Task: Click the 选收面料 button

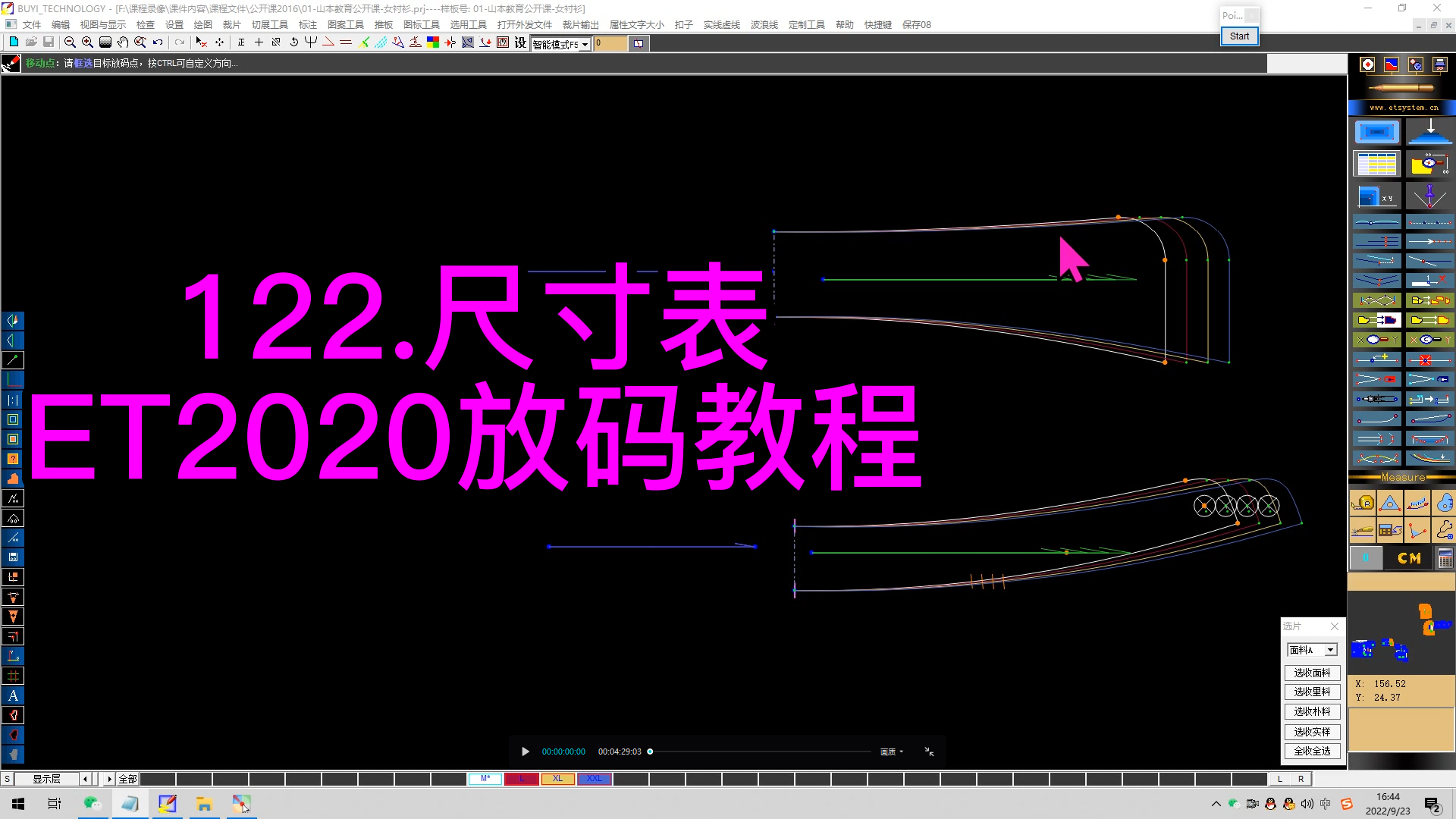Action: (1312, 673)
